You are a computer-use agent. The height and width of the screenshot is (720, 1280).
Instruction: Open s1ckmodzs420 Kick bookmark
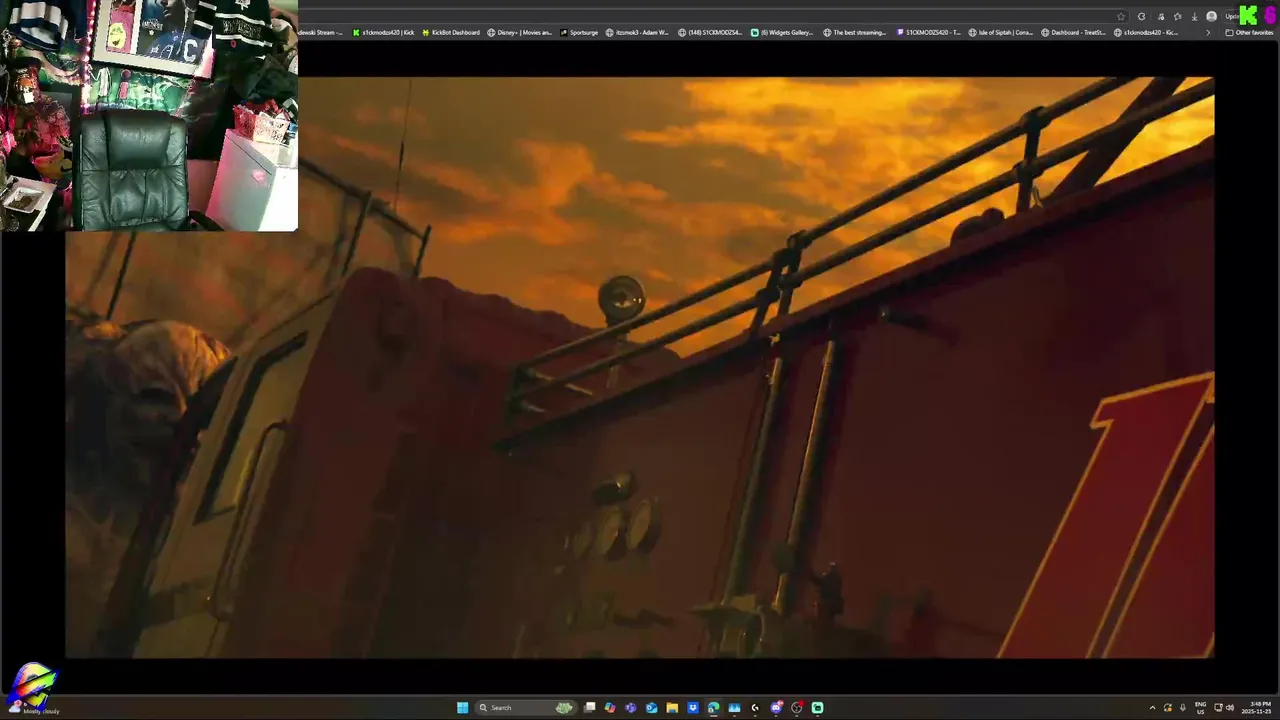[383, 32]
